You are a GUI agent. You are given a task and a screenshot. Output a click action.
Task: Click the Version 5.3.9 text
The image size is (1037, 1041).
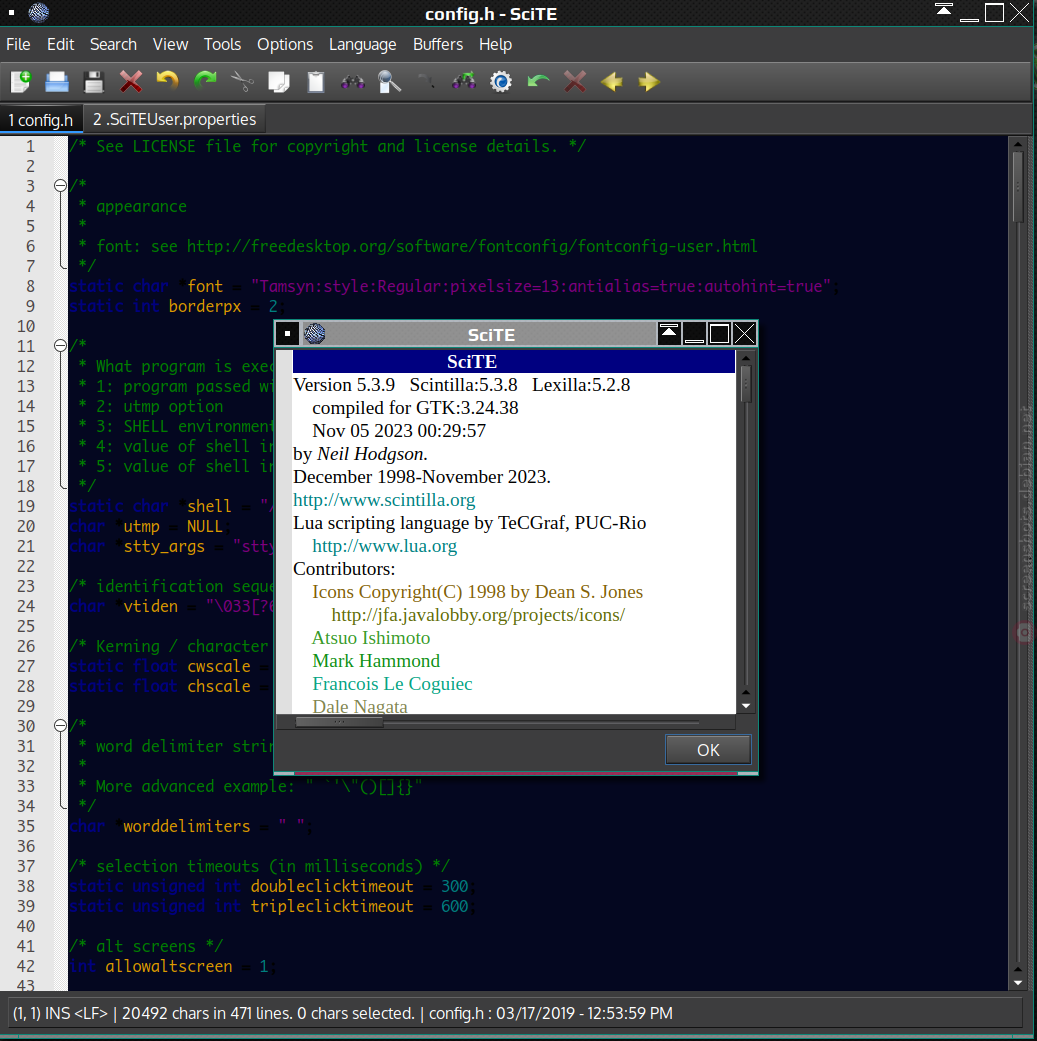click(x=345, y=385)
